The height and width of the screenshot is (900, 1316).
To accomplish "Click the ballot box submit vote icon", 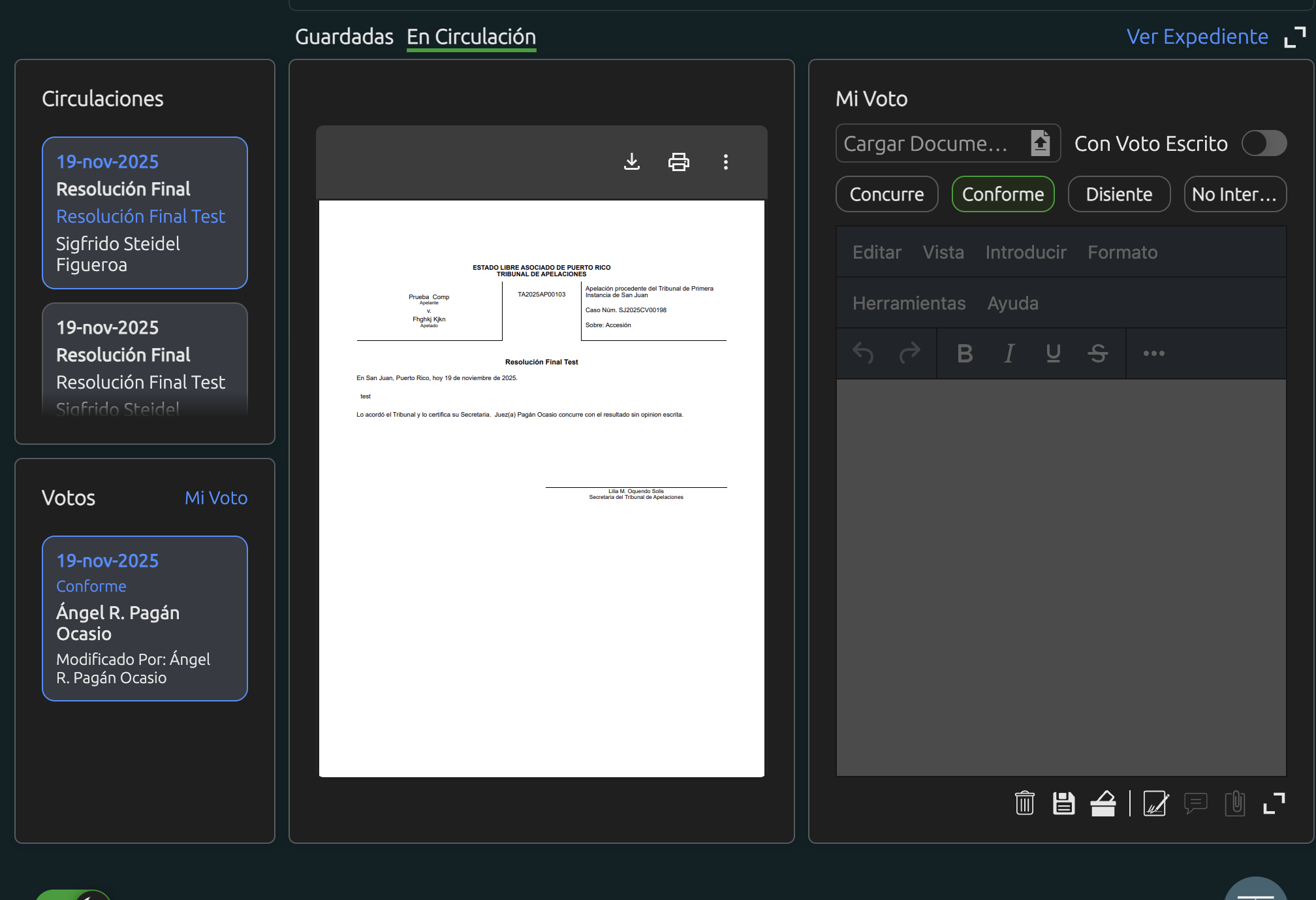I will coord(1103,803).
